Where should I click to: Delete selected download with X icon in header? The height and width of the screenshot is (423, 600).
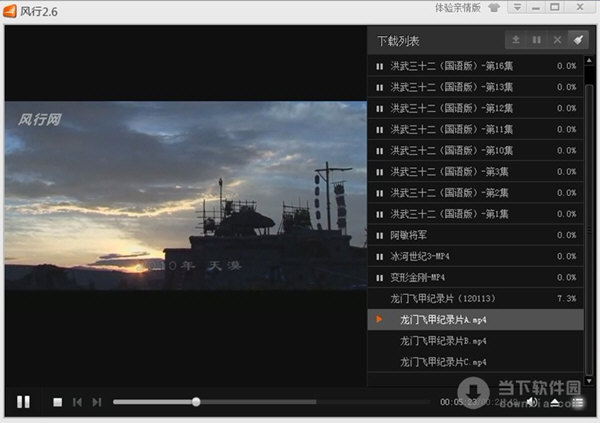[x=557, y=40]
